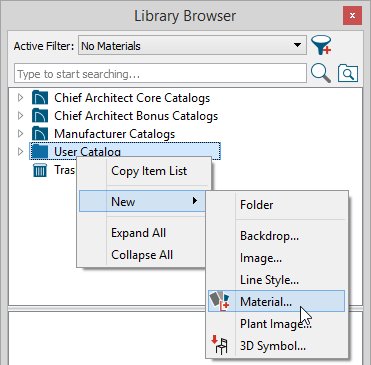Expand the User Catalog tree node
371x365 pixels.
[21, 152]
